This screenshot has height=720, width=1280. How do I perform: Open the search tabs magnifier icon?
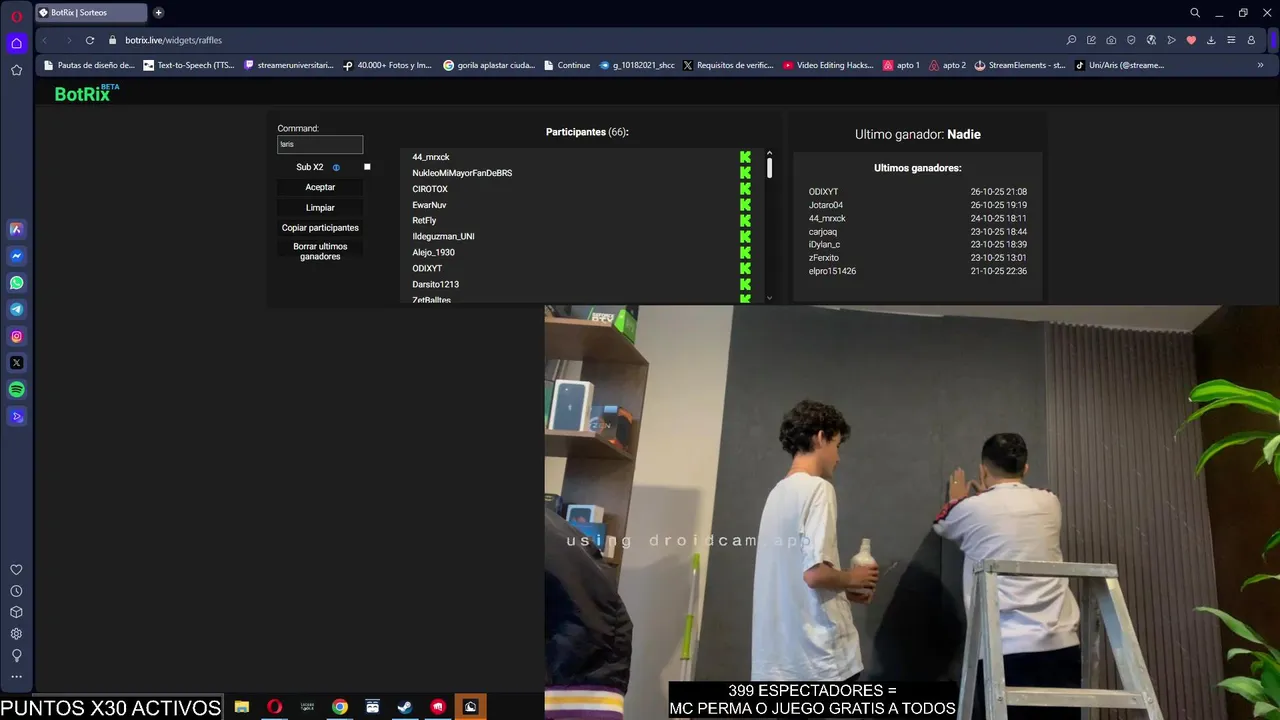pyautogui.click(x=1195, y=13)
